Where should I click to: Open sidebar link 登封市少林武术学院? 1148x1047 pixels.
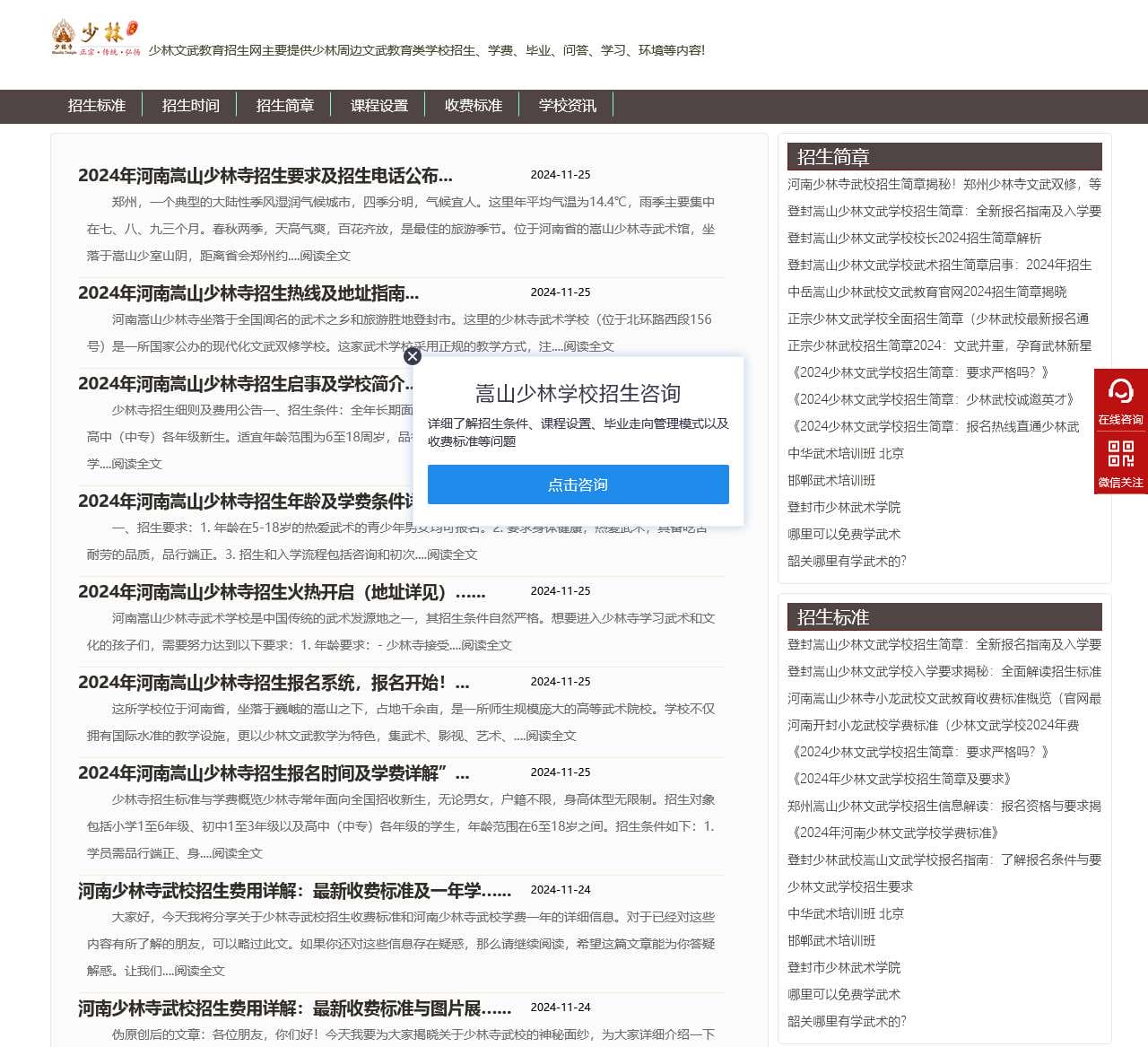(844, 507)
